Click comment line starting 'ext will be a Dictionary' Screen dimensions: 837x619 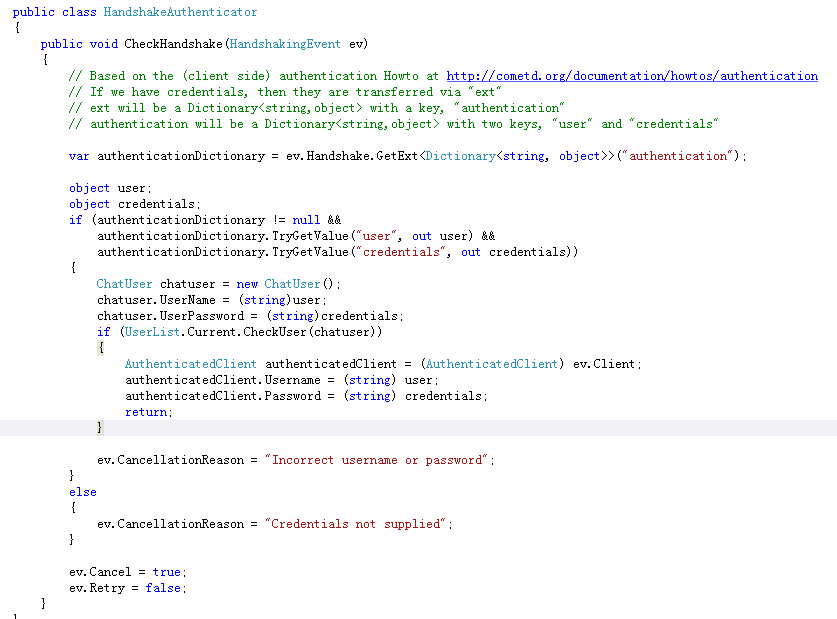tap(317, 108)
